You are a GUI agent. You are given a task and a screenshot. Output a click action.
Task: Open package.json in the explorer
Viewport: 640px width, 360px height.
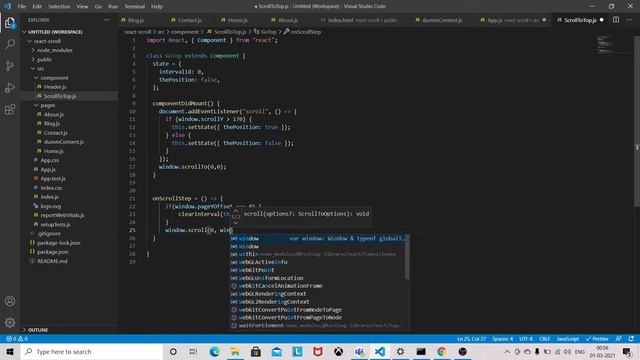coord(53,252)
